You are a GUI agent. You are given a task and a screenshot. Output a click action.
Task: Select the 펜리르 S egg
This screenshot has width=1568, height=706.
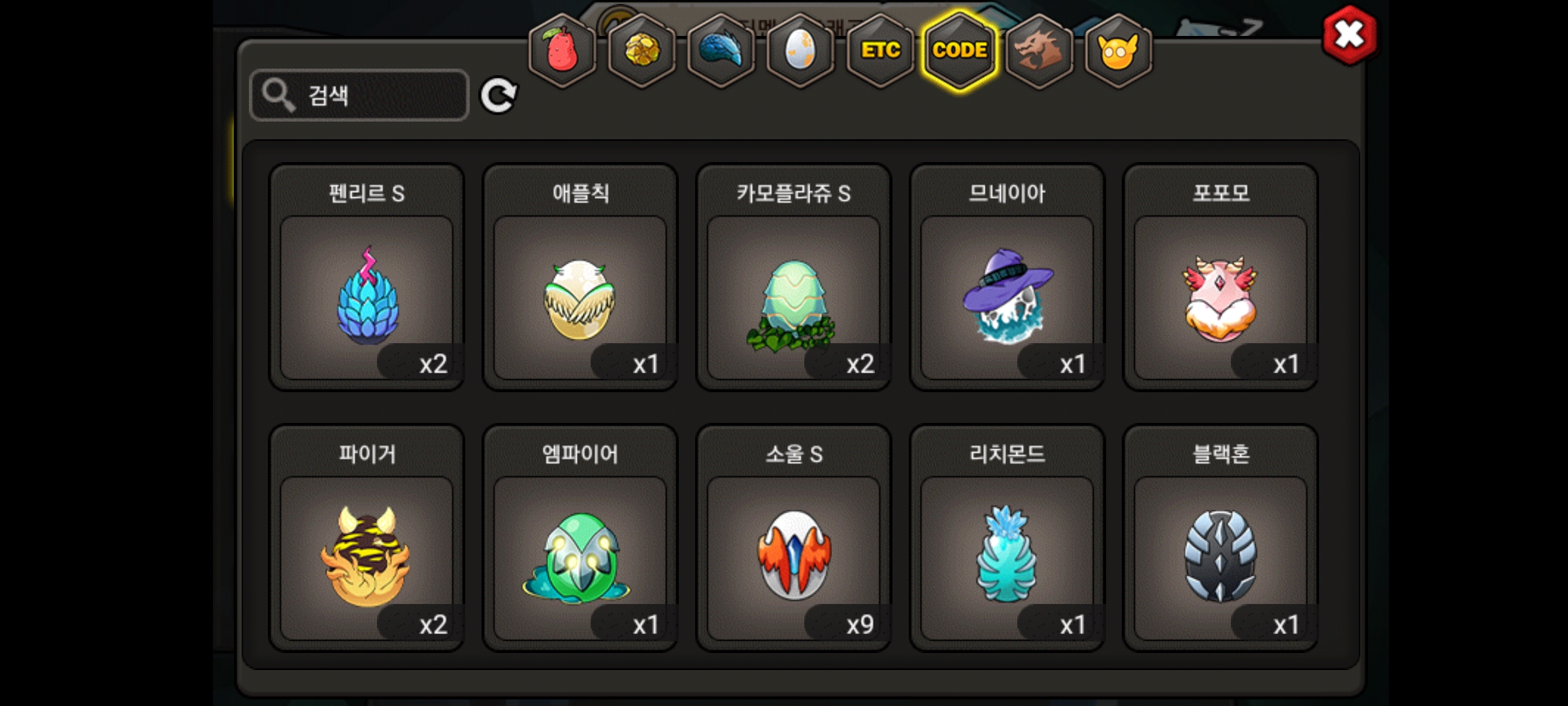tap(367, 277)
